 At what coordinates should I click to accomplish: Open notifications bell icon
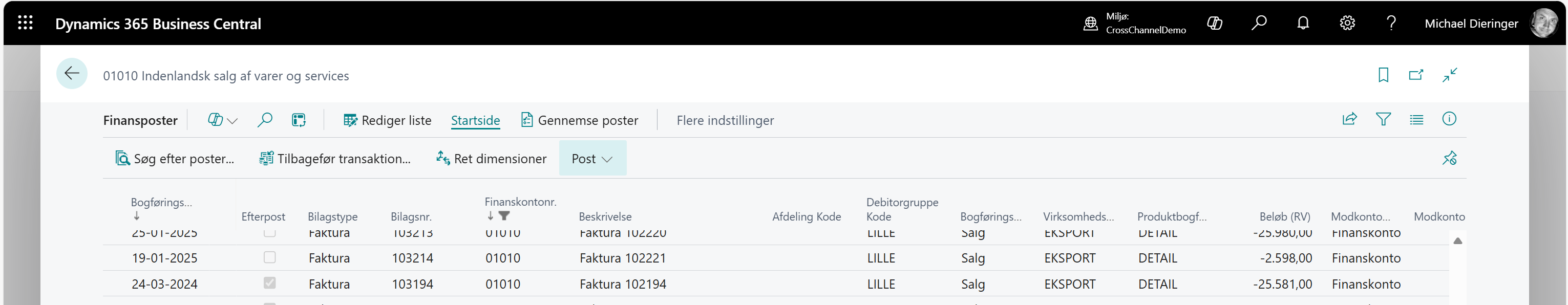pos(1303,23)
